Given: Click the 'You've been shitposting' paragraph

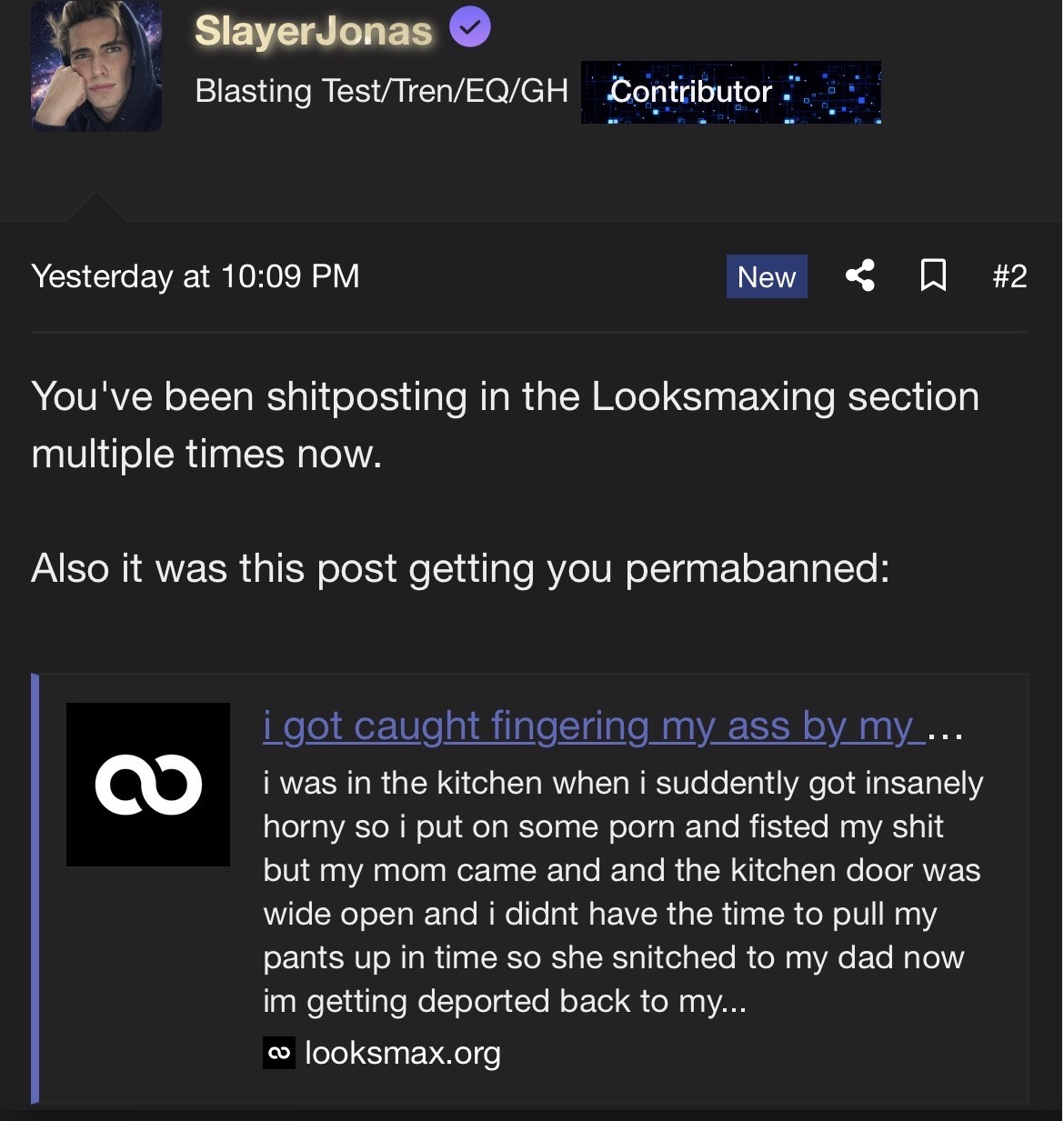Looking at the screenshot, I should tap(505, 425).
